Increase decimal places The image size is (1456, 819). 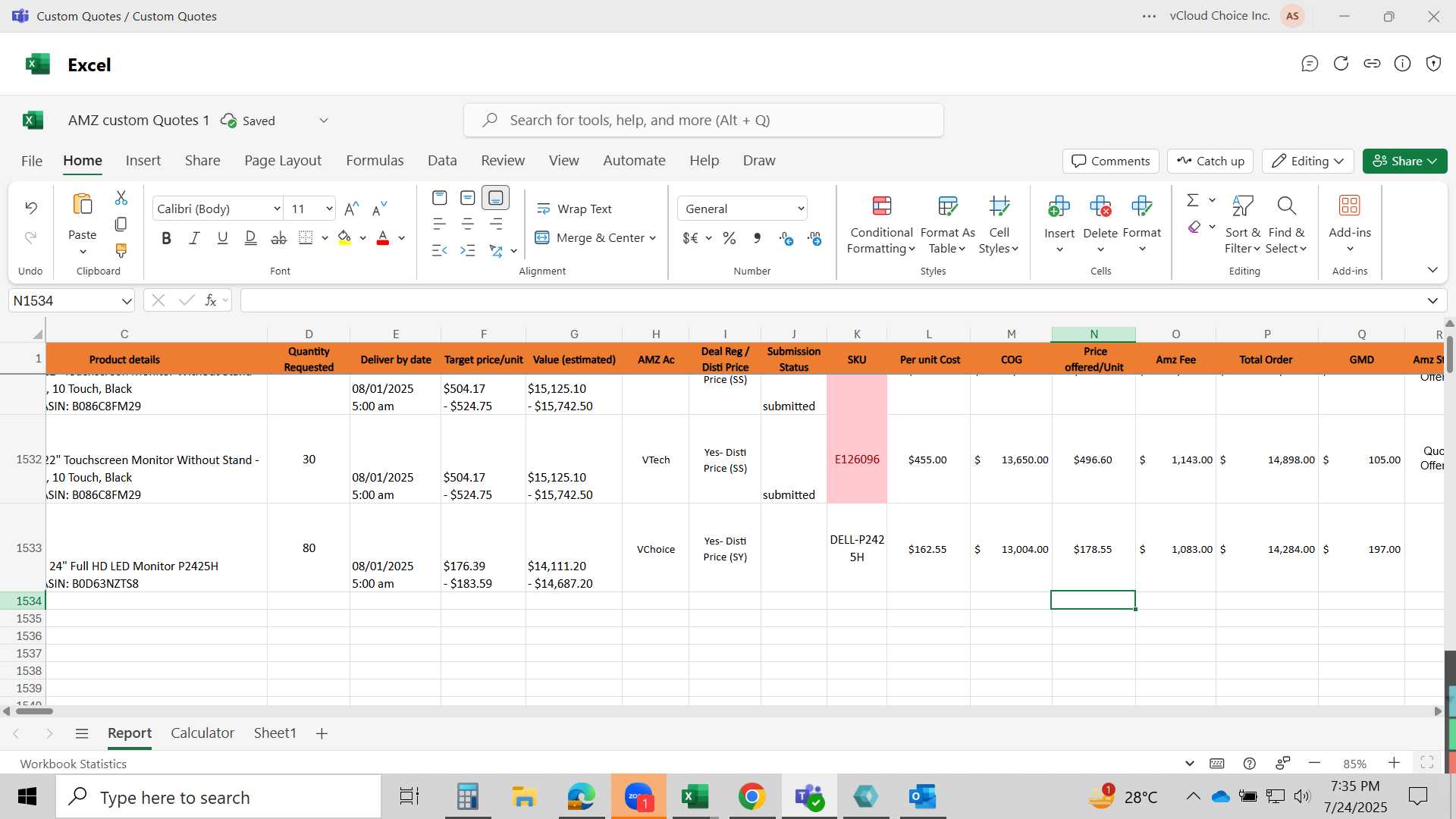pos(786,238)
